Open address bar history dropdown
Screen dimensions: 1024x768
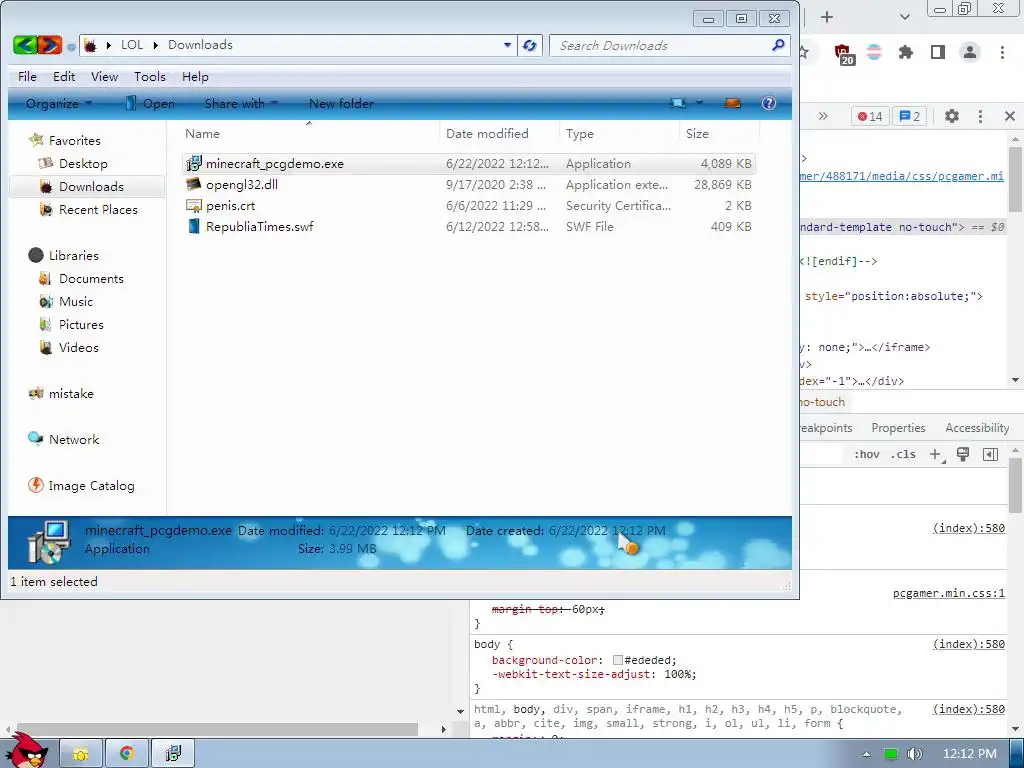click(x=507, y=45)
